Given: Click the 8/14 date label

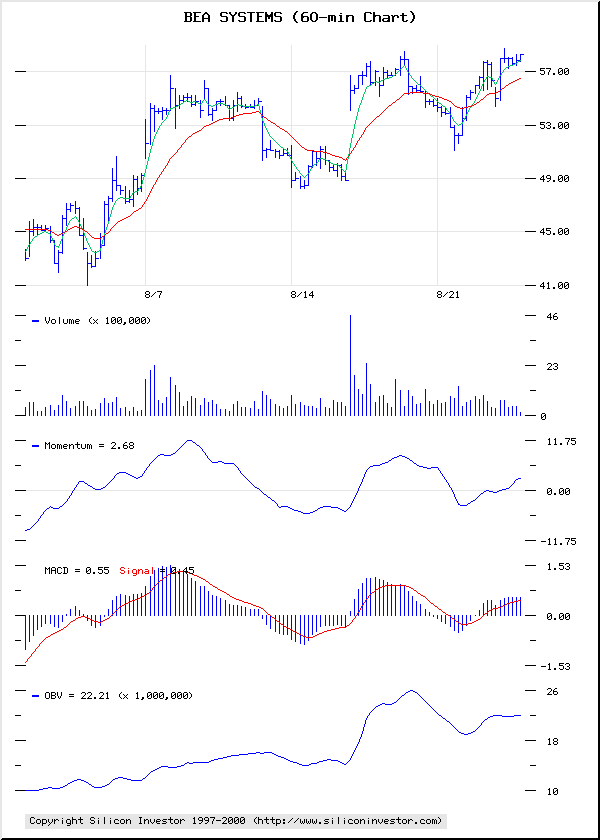Looking at the screenshot, I should point(302,295).
